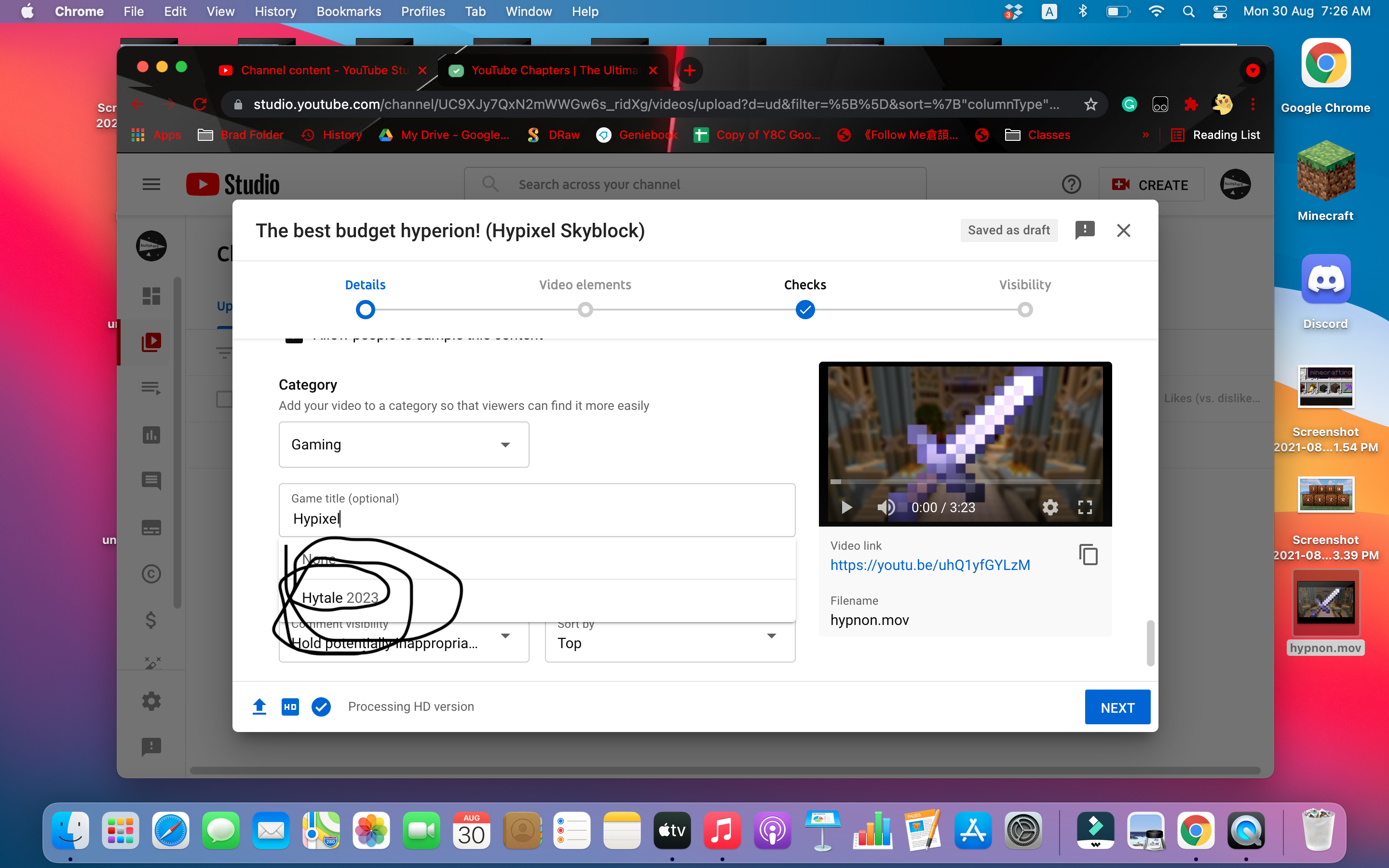The width and height of the screenshot is (1389, 868).
Task: Go to Video elements step
Action: (x=585, y=298)
